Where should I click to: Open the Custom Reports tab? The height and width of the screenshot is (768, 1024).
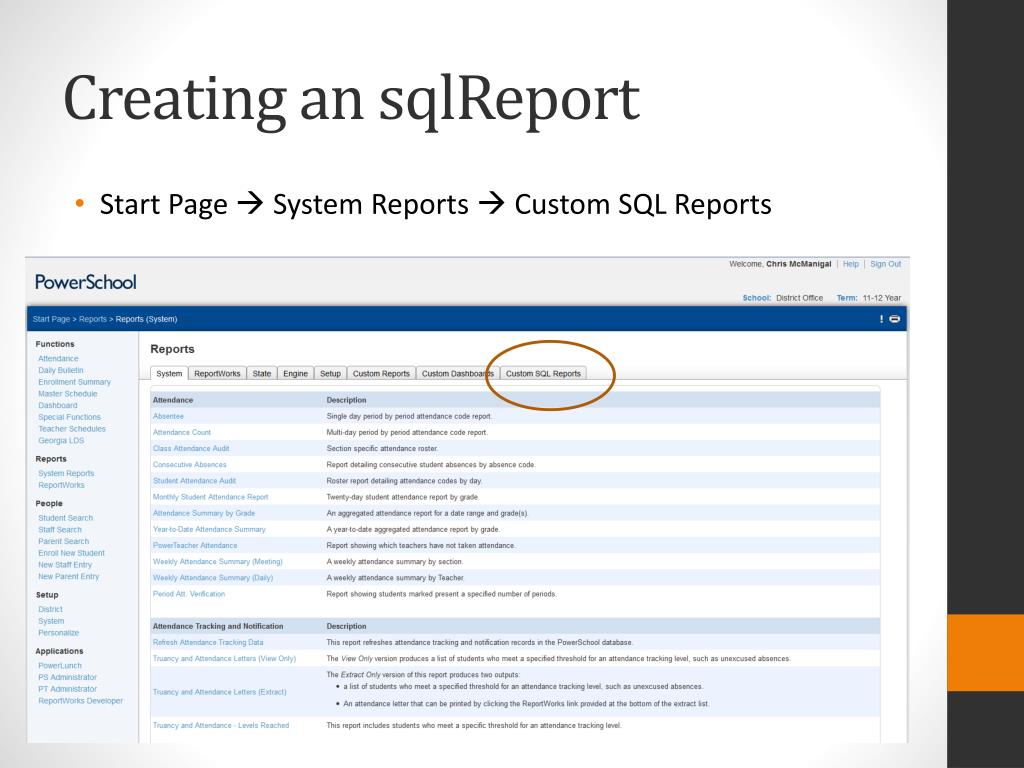[381, 374]
